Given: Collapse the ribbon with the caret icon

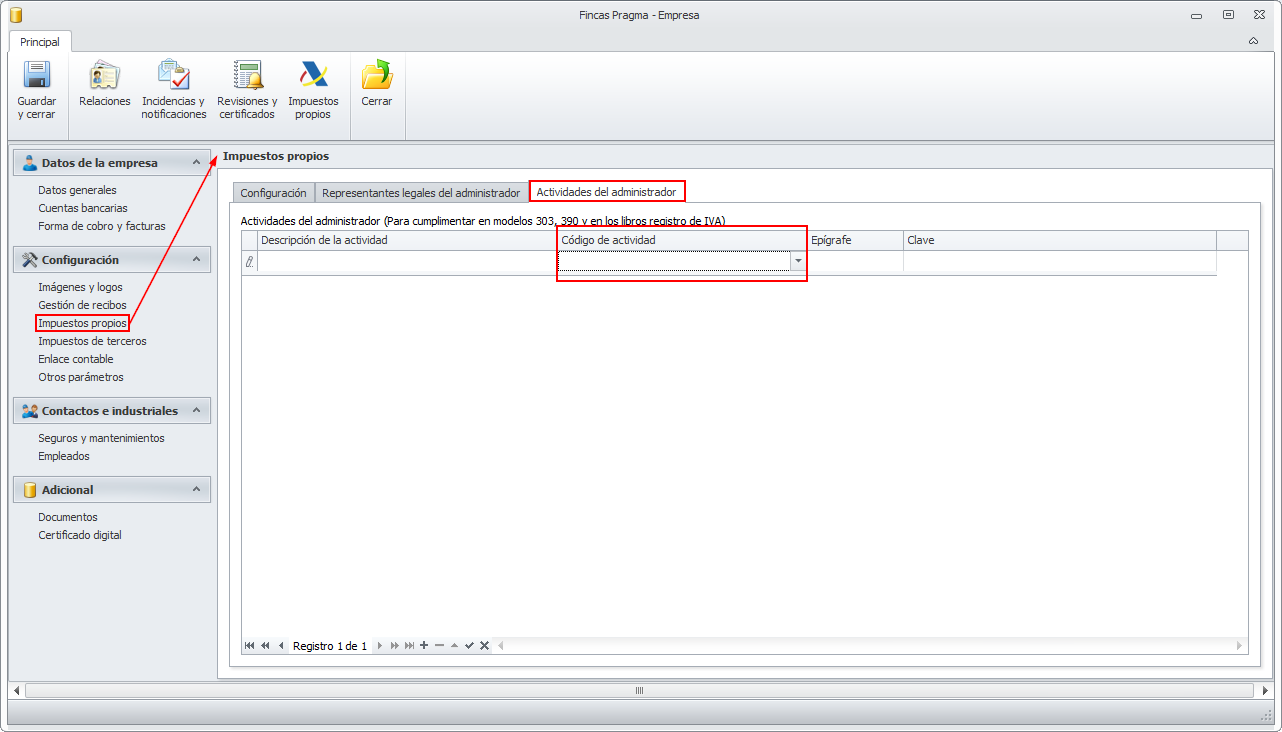Looking at the screenshot, I should pos(1253,41).
